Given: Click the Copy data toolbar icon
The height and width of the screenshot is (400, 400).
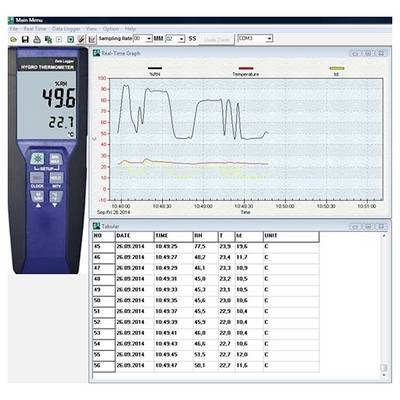Looking at the screenshot, I should coord(48,39).
